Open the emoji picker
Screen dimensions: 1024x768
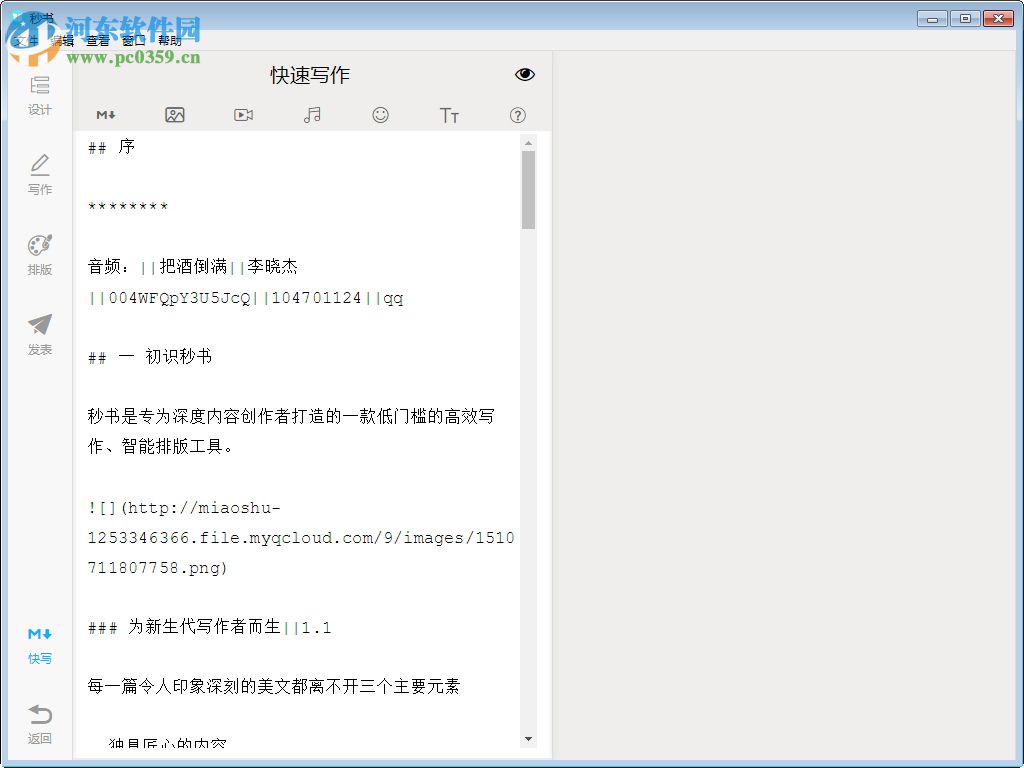tap(381, 114)
